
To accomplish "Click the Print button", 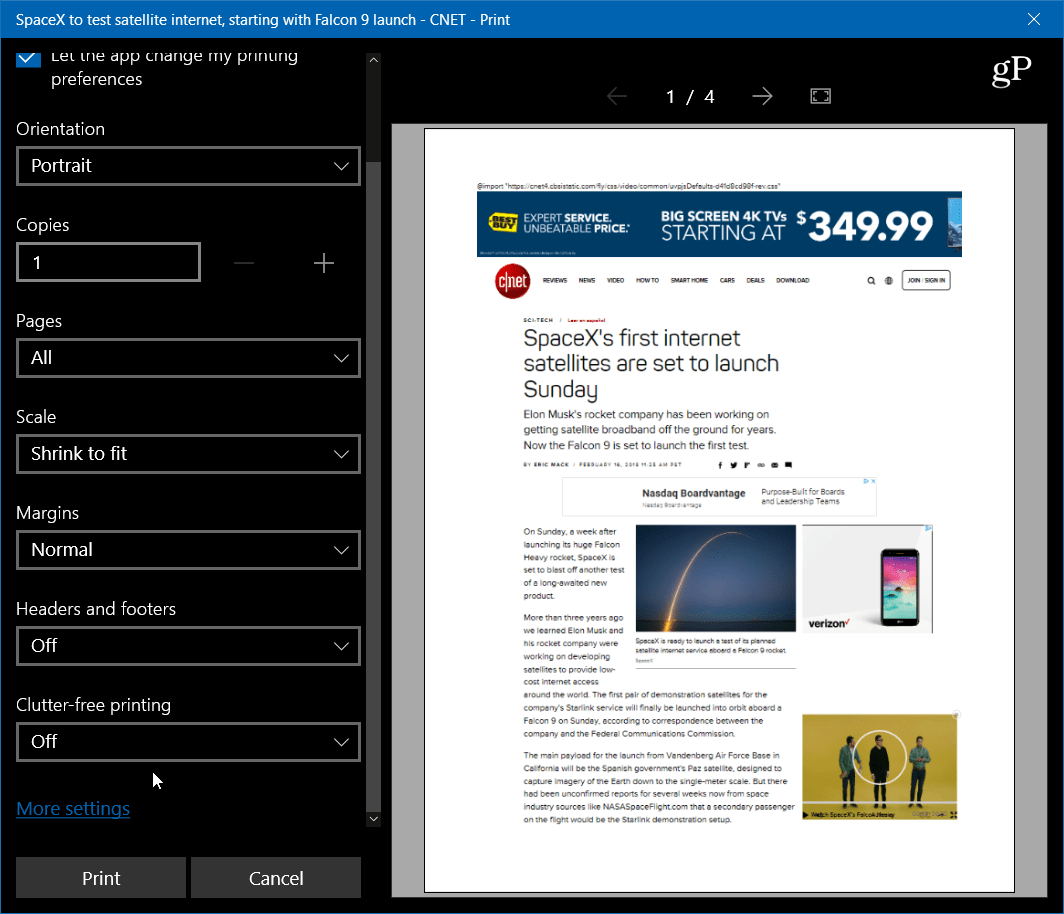I will tap(101, 878).
